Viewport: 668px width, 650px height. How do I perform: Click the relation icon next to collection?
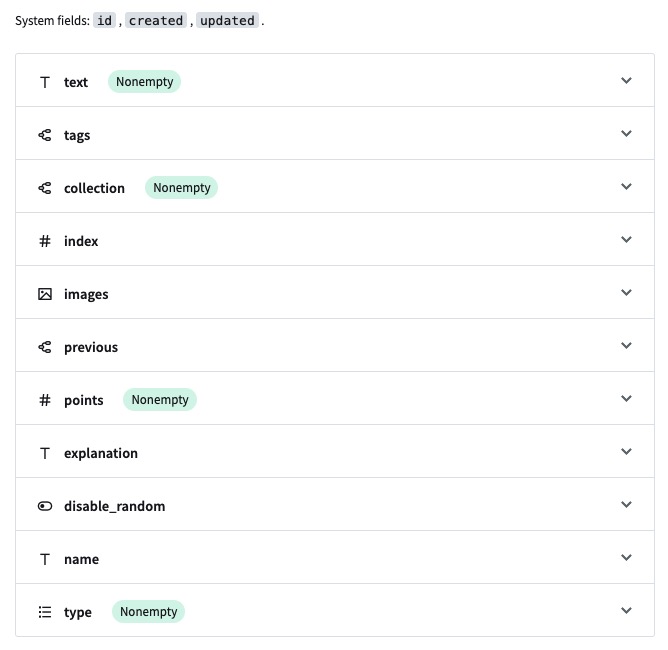coord(45,188)
